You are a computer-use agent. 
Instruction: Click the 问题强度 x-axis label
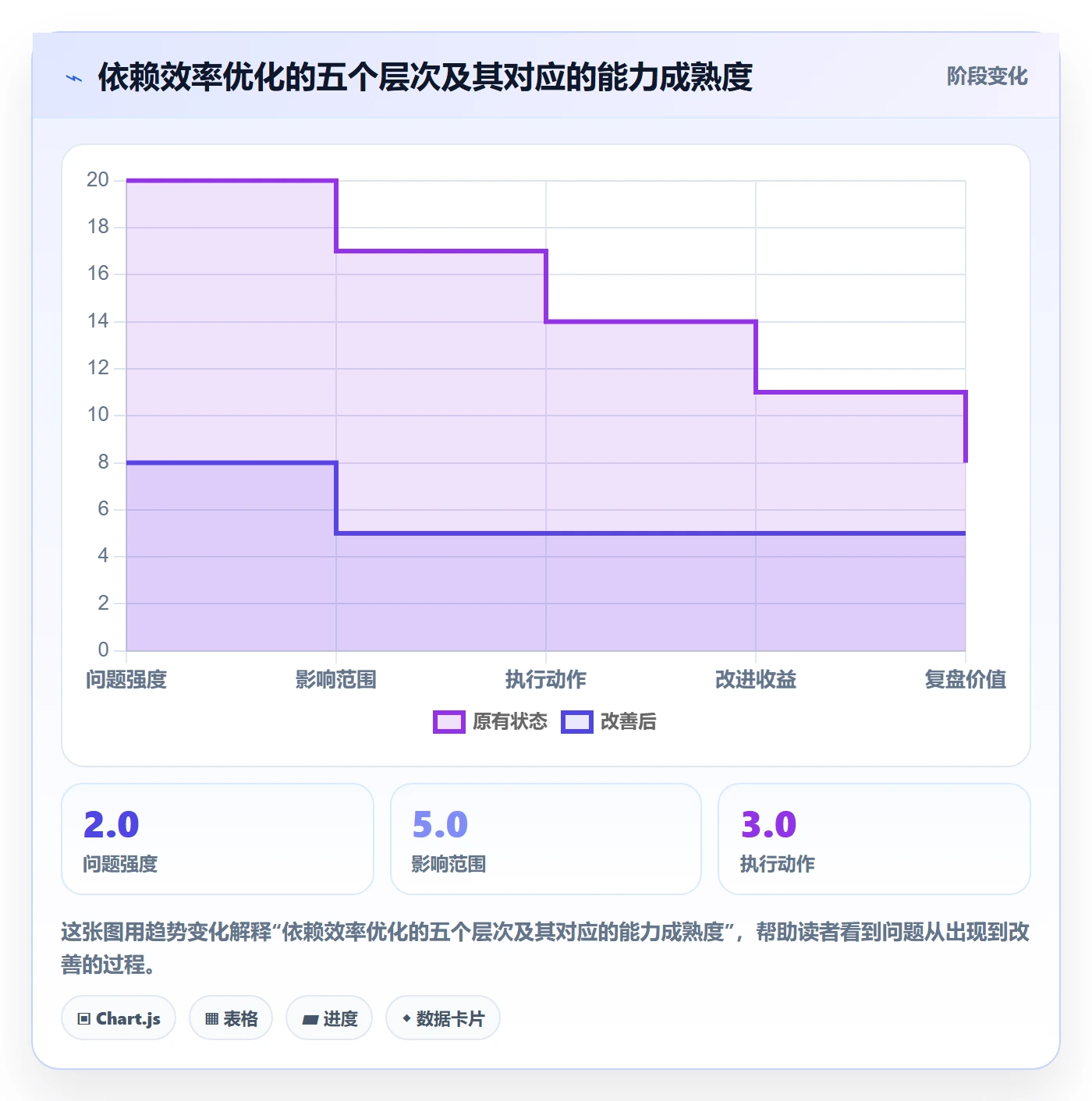point(126,680)
